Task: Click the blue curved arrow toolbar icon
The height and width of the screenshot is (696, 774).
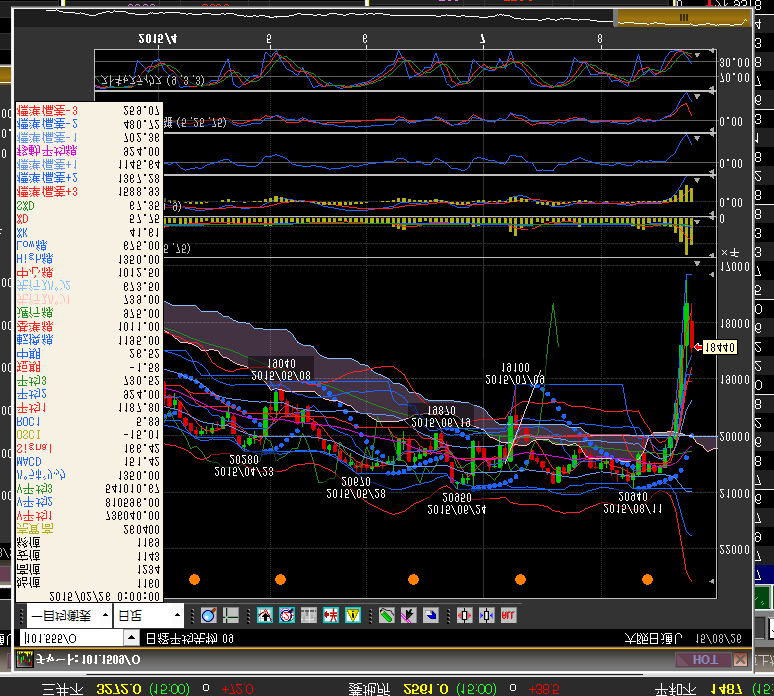Action: coord(430,615)
